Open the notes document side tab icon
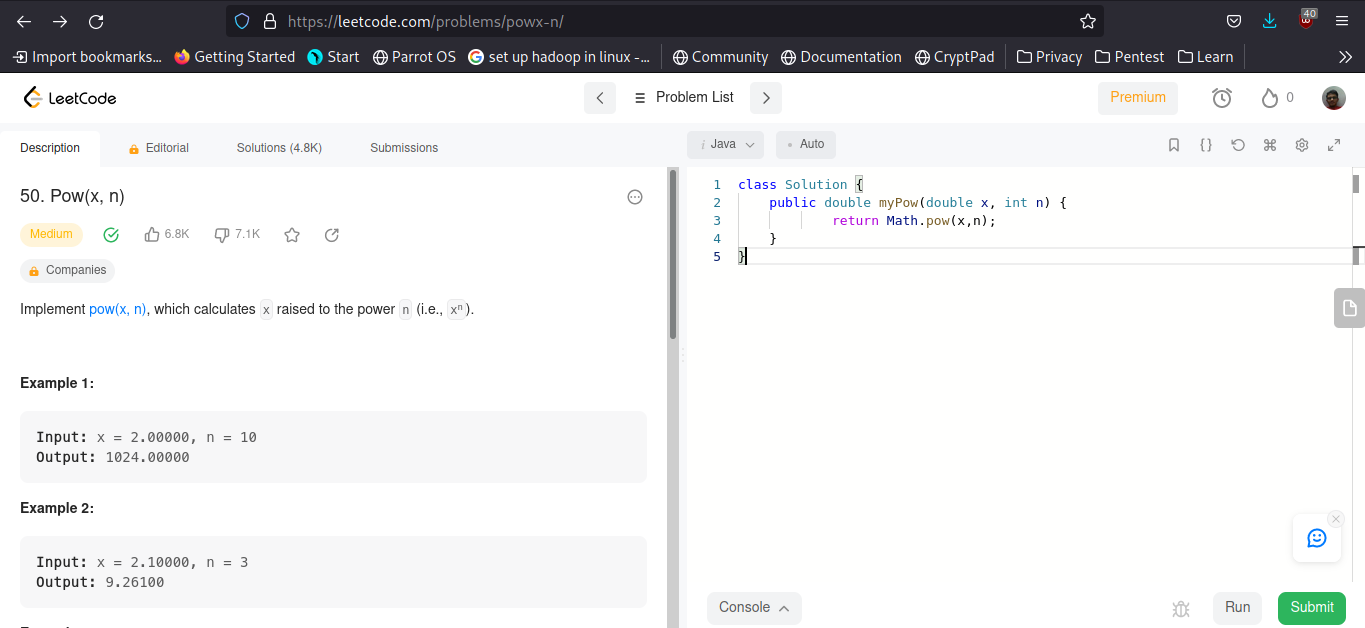This screenshot has width=1365, height=628. [1349, 308]
